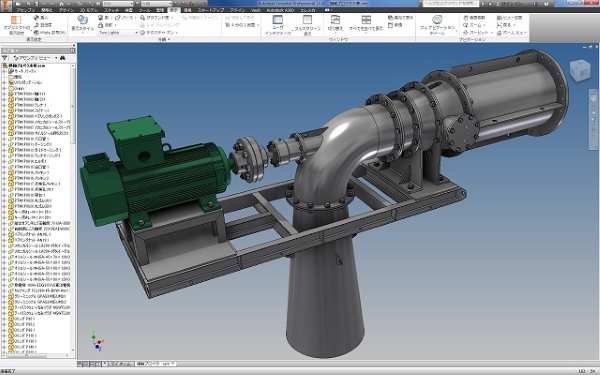Click the model browser vertical scrollbar

click(73, 208)
